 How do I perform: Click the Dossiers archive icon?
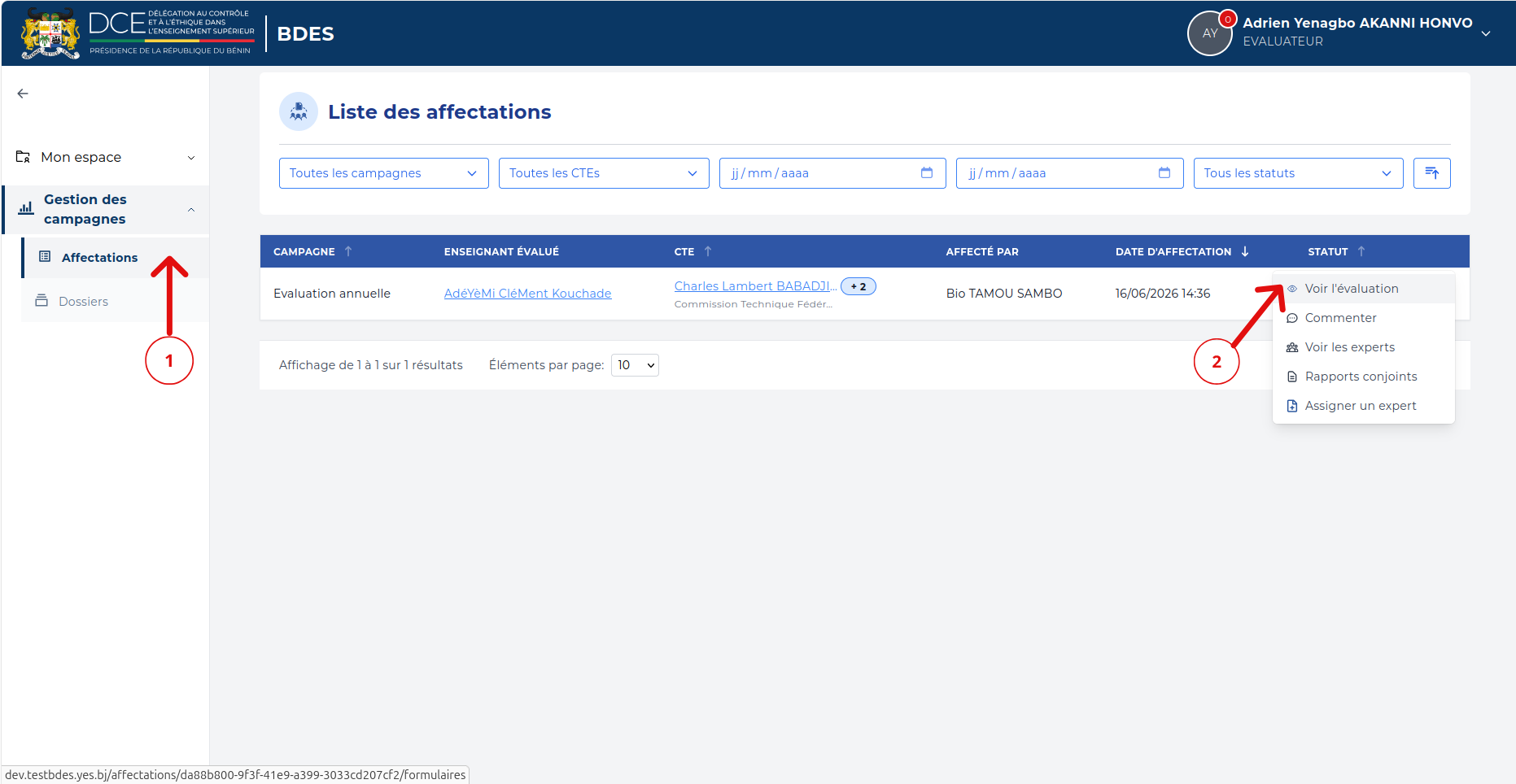[42, 301]
